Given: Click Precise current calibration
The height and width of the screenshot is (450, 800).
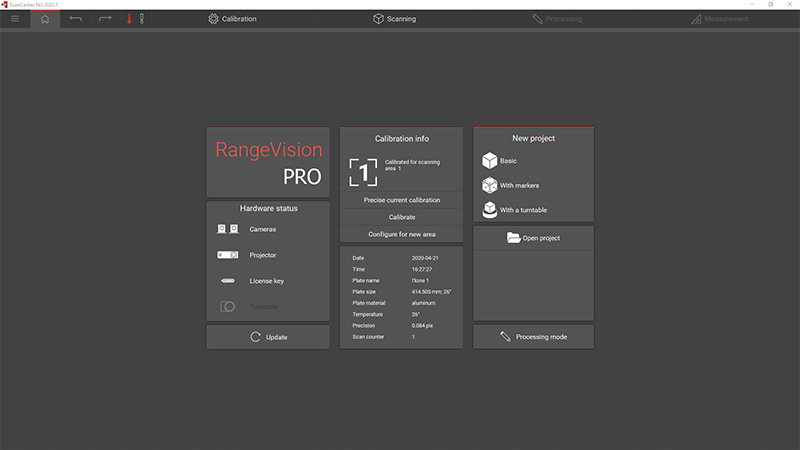Looking at the screenshot, I should pos(402,200).
